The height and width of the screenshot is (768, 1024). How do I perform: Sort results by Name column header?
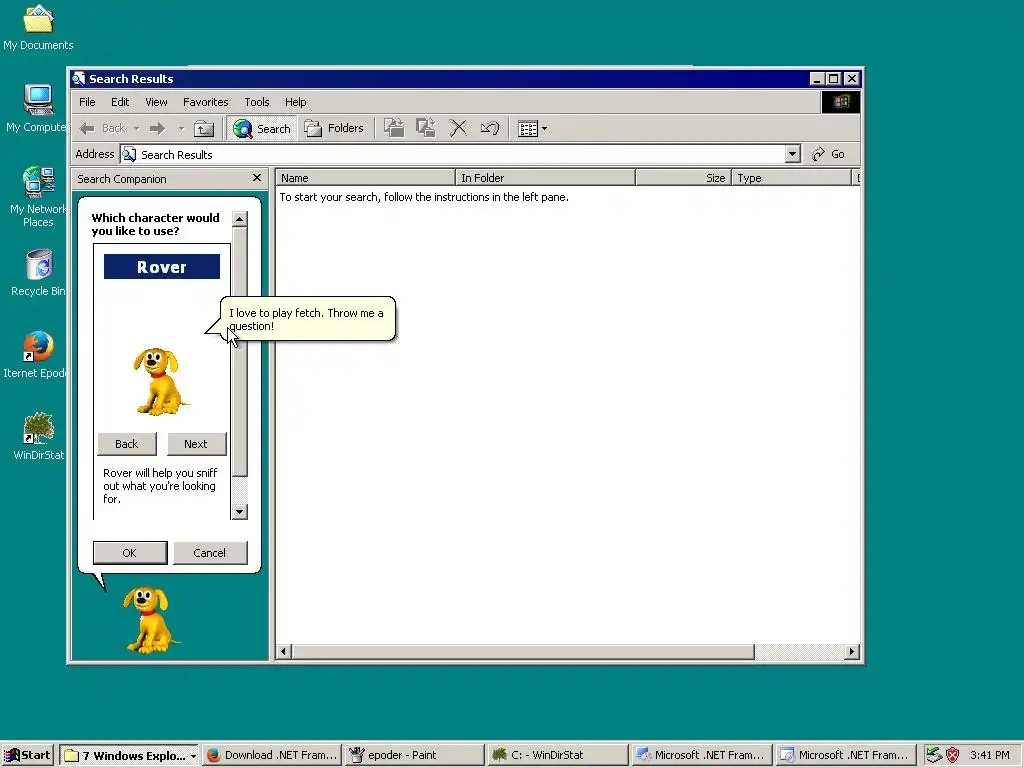point(365,178)
